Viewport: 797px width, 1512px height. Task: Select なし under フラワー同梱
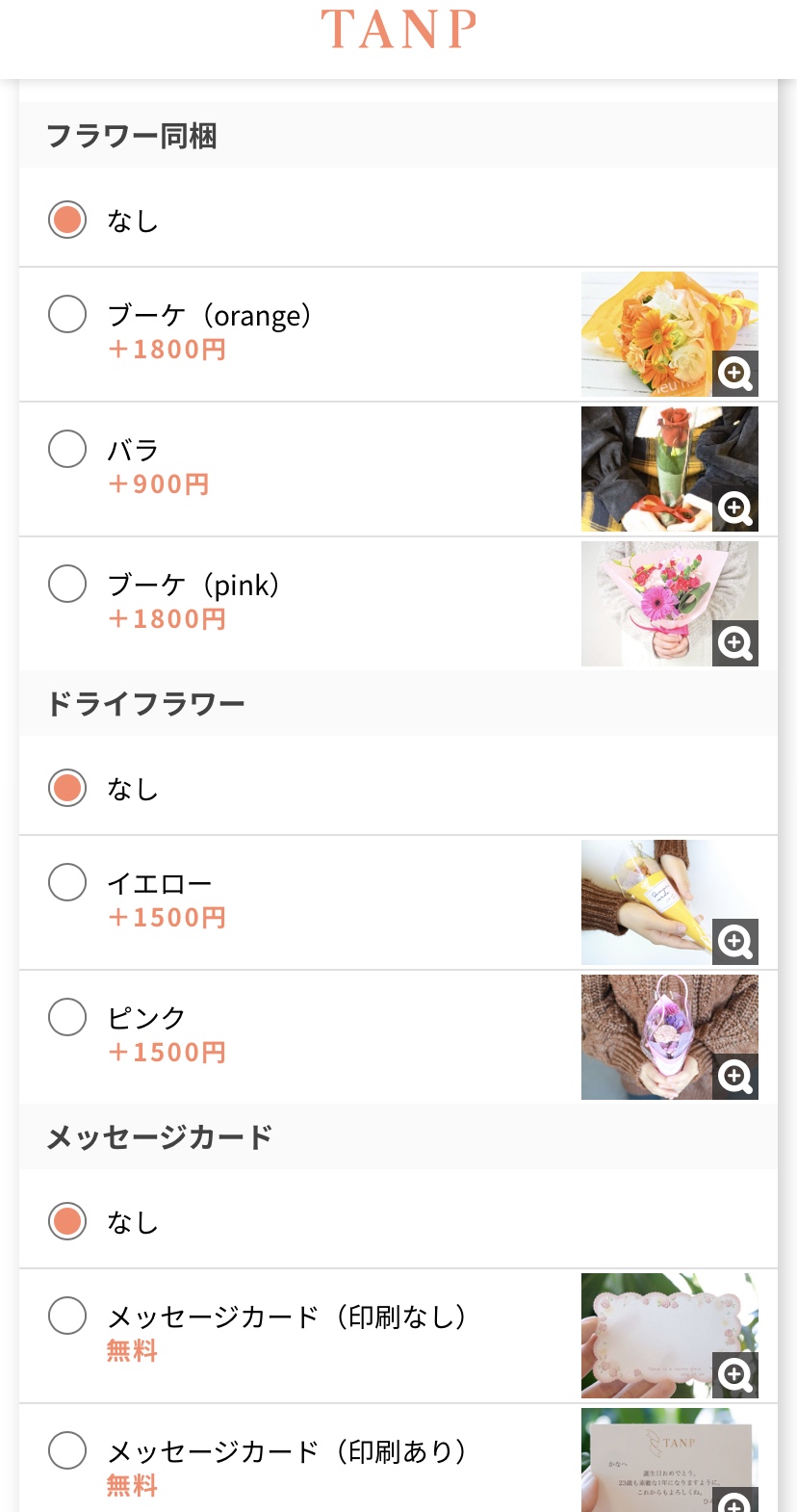(x=67, y=220)
